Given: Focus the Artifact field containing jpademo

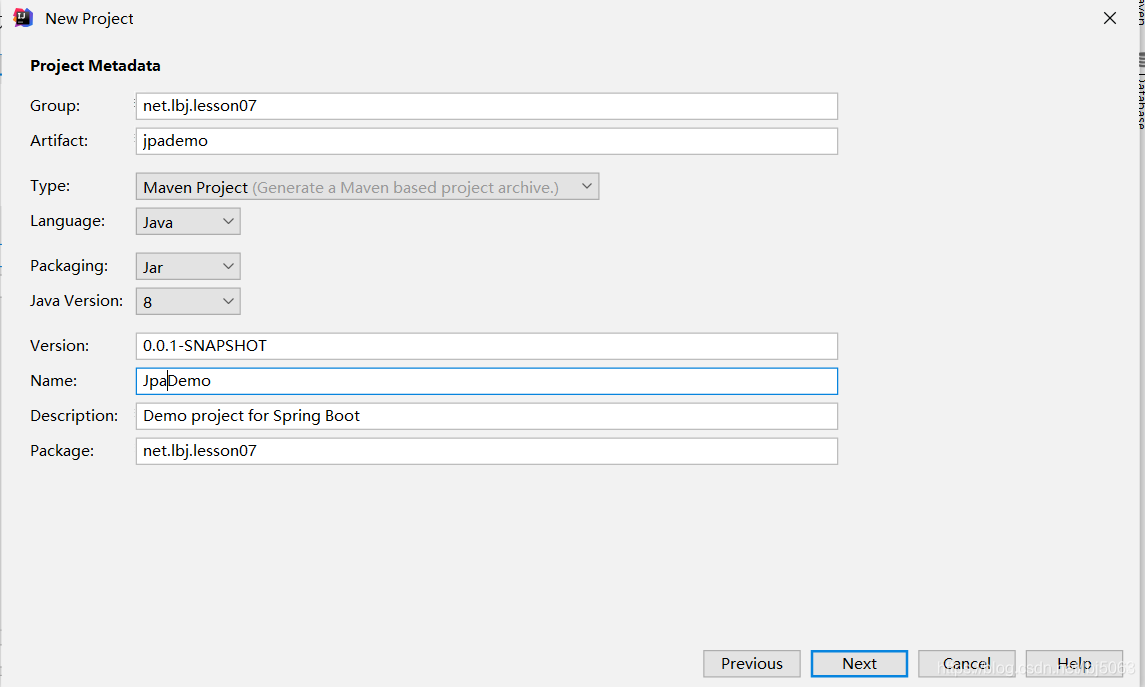Looking at the screenshot, I should pos(486,141).
